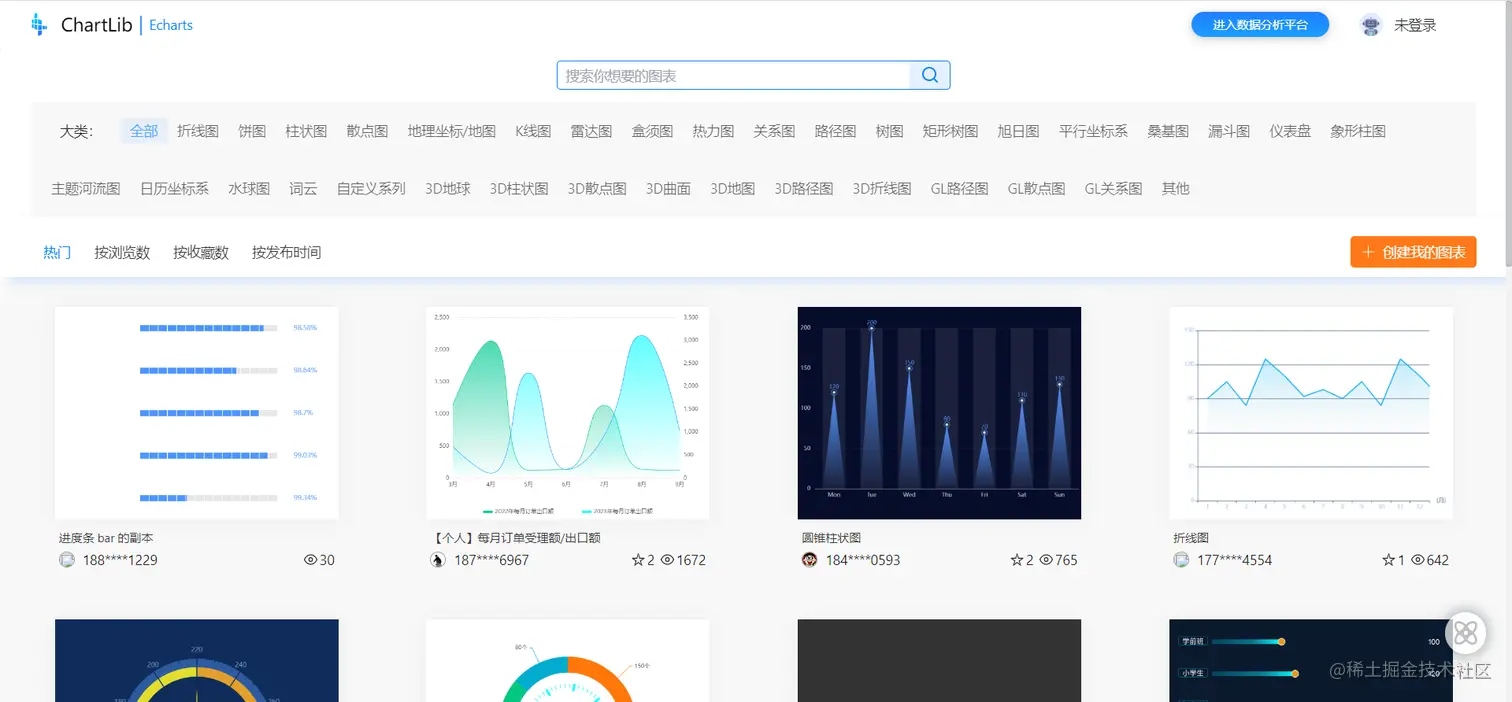Viewport: 1512px width, 702px height.
Task: Select 水球图 category filter
Action: click(x=249, y=188)
